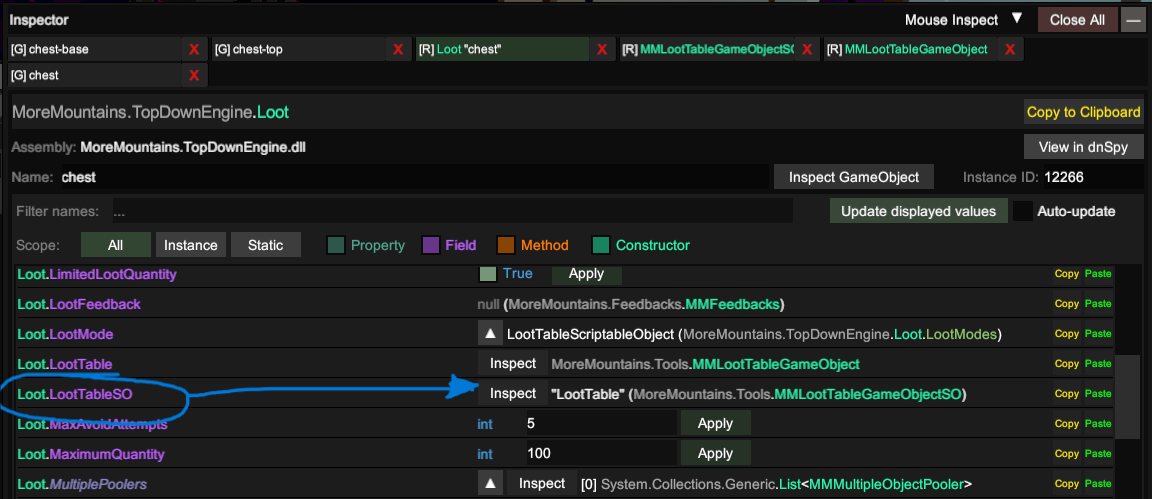Toggle the Field member filter checkbox
This screenshot has width=1152, height=499.
(430, 245)
